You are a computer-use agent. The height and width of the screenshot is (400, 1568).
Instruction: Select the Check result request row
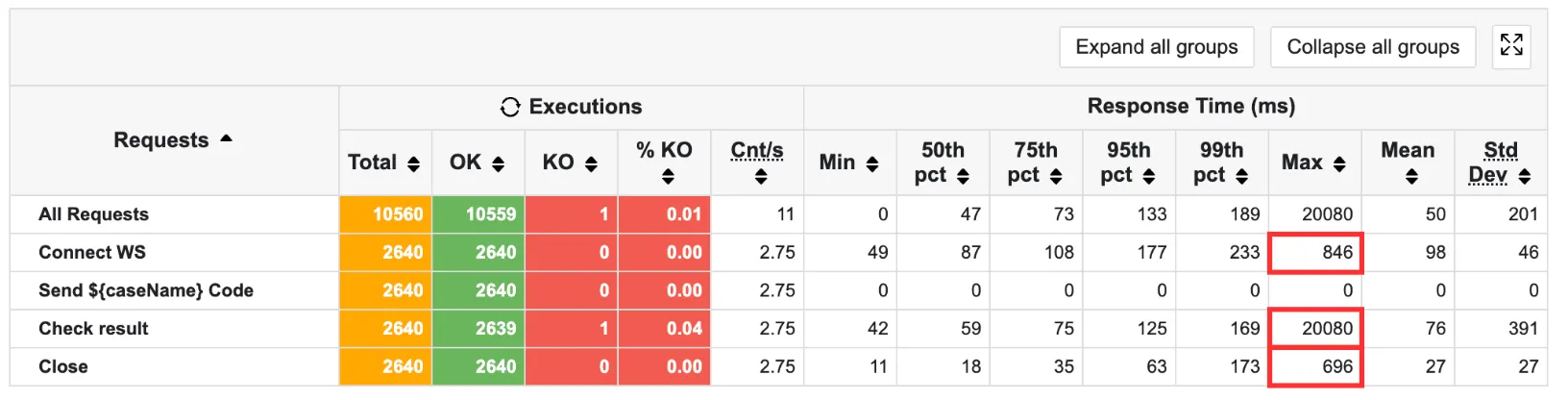[x=93, y=329]
